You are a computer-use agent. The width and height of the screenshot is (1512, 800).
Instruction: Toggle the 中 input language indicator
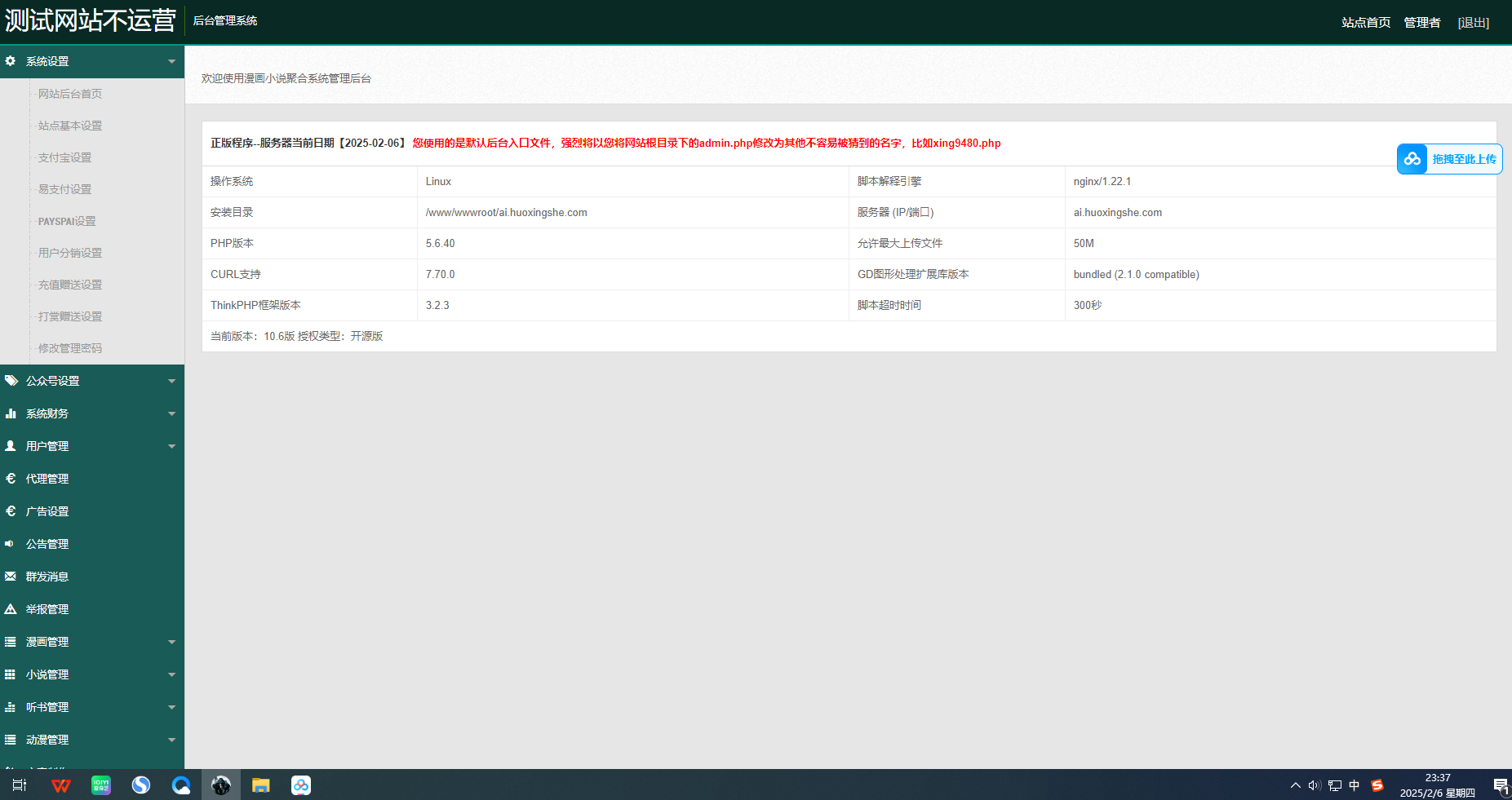1355,785
